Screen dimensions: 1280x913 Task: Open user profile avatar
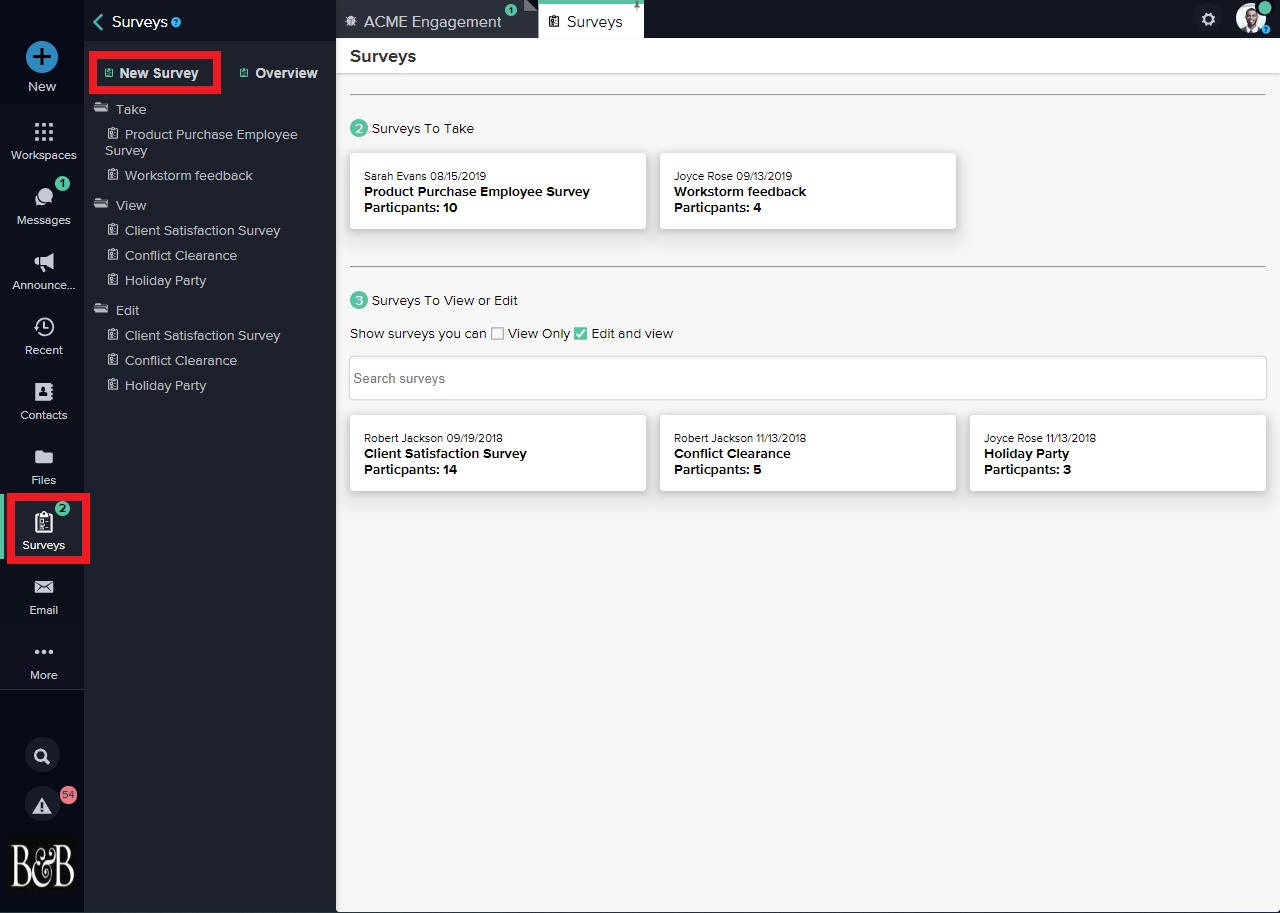click(x=1251, y=18)
